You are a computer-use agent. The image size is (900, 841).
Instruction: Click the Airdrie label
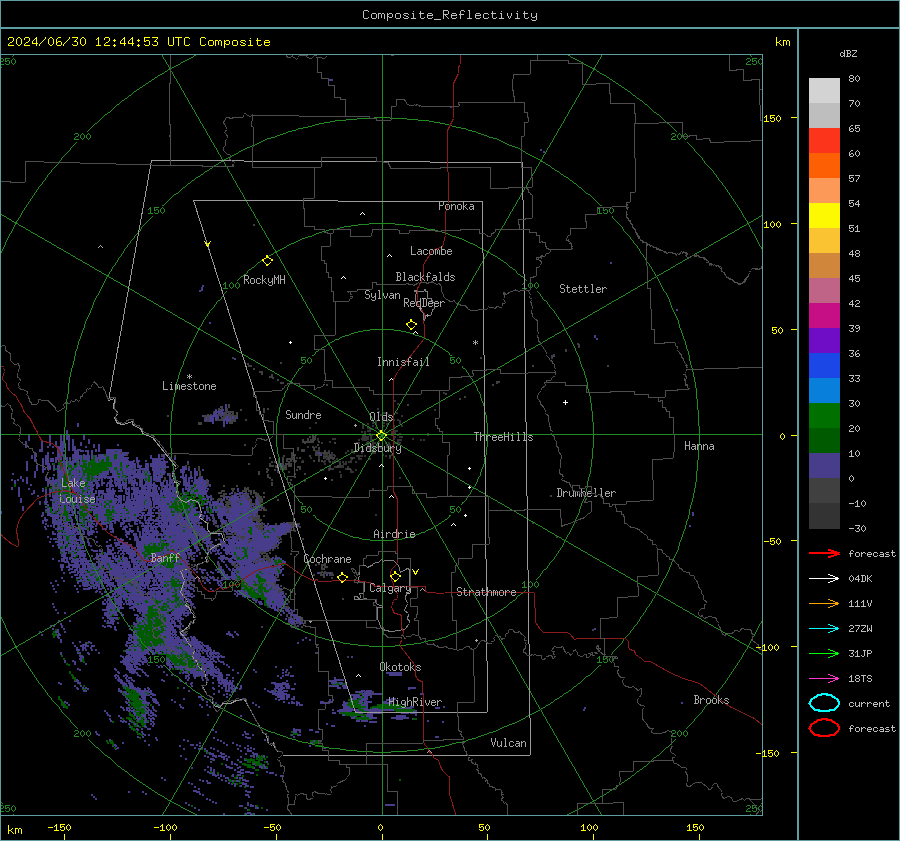[x=394, y=534]
